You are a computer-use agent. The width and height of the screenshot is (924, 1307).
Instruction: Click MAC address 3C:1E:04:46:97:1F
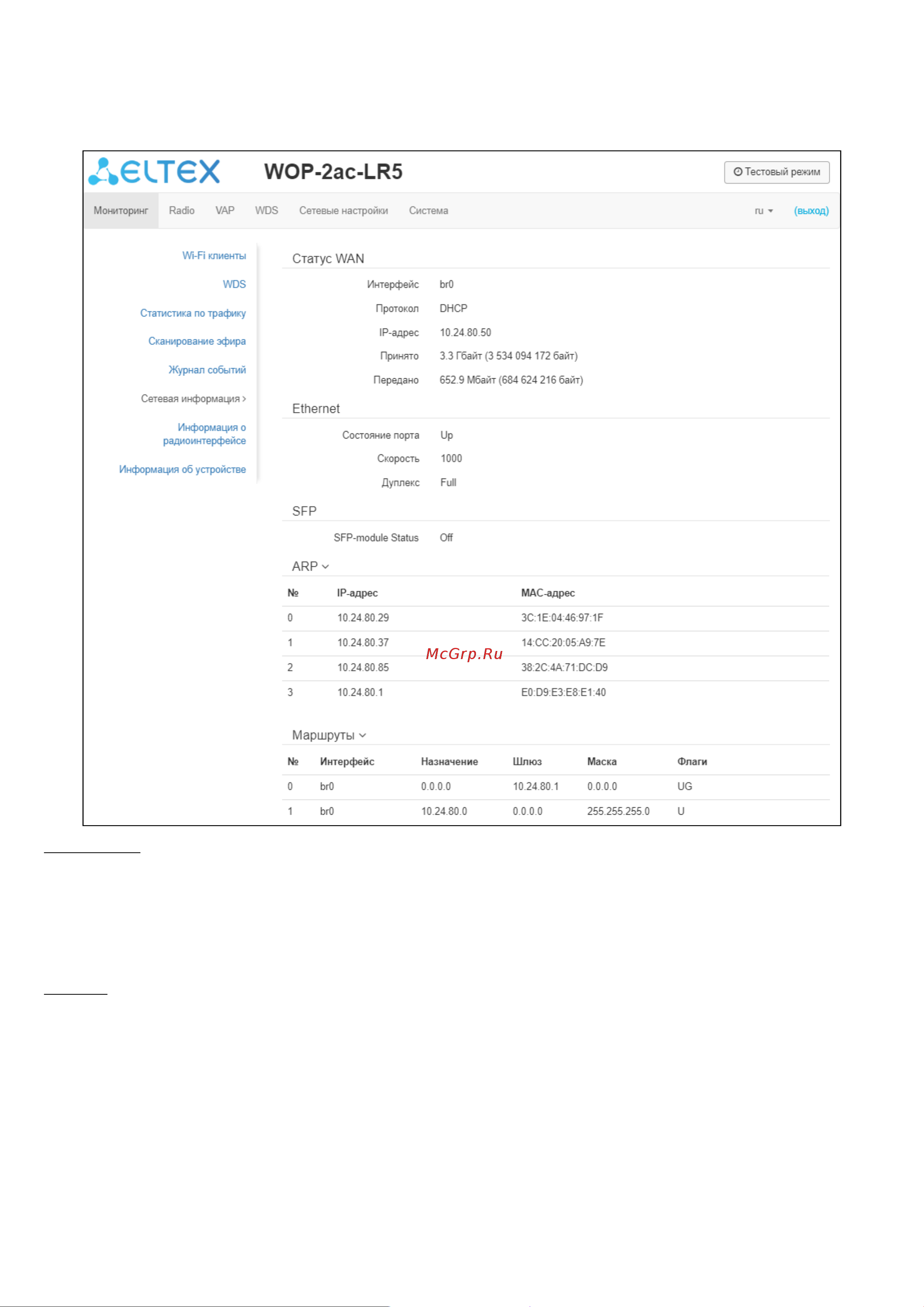[562, 618]
